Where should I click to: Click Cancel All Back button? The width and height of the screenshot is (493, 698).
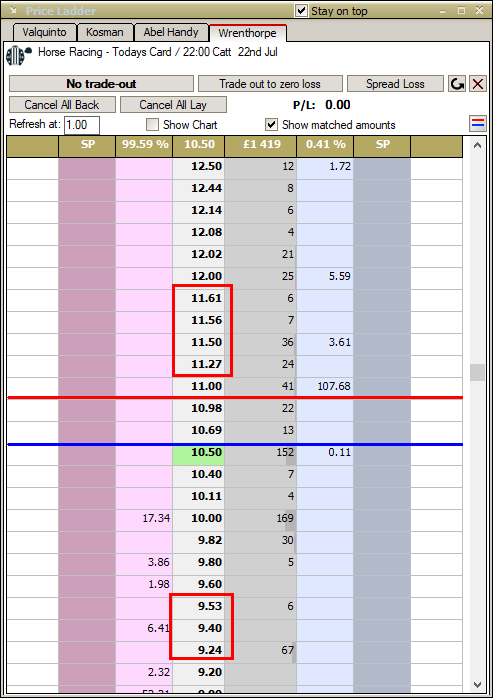[x=62, y=105]
